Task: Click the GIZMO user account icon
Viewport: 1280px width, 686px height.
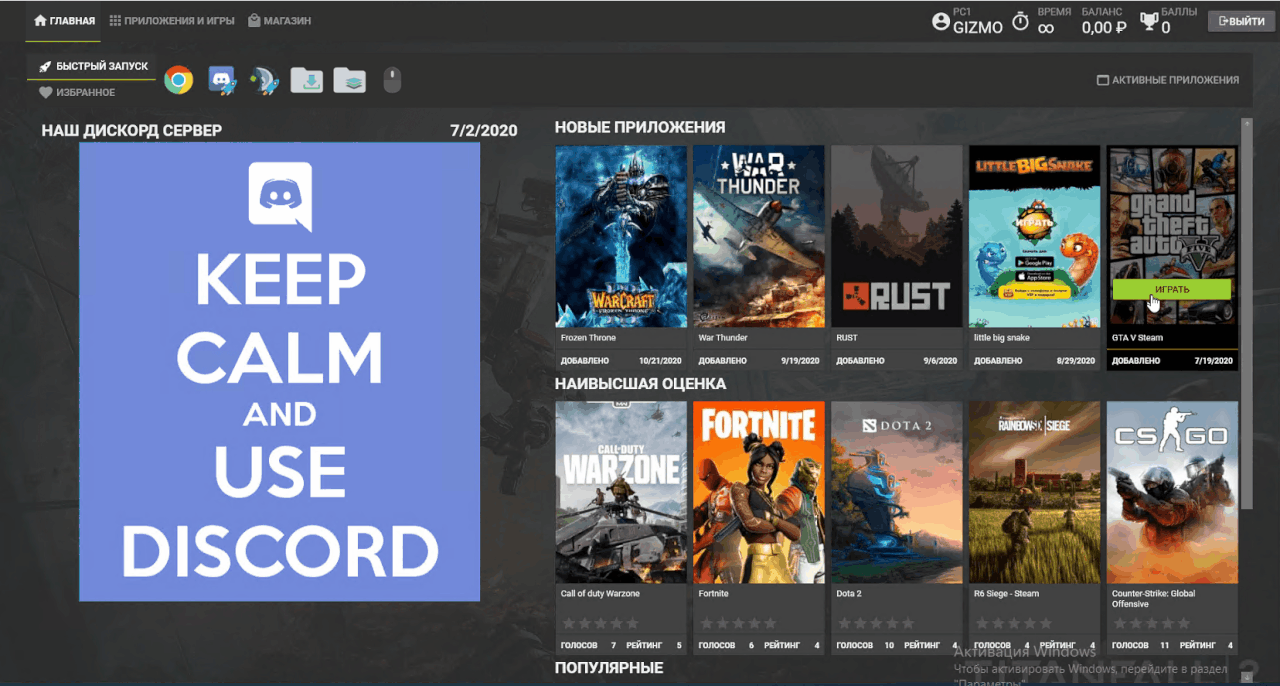Action: click(940, 21)
